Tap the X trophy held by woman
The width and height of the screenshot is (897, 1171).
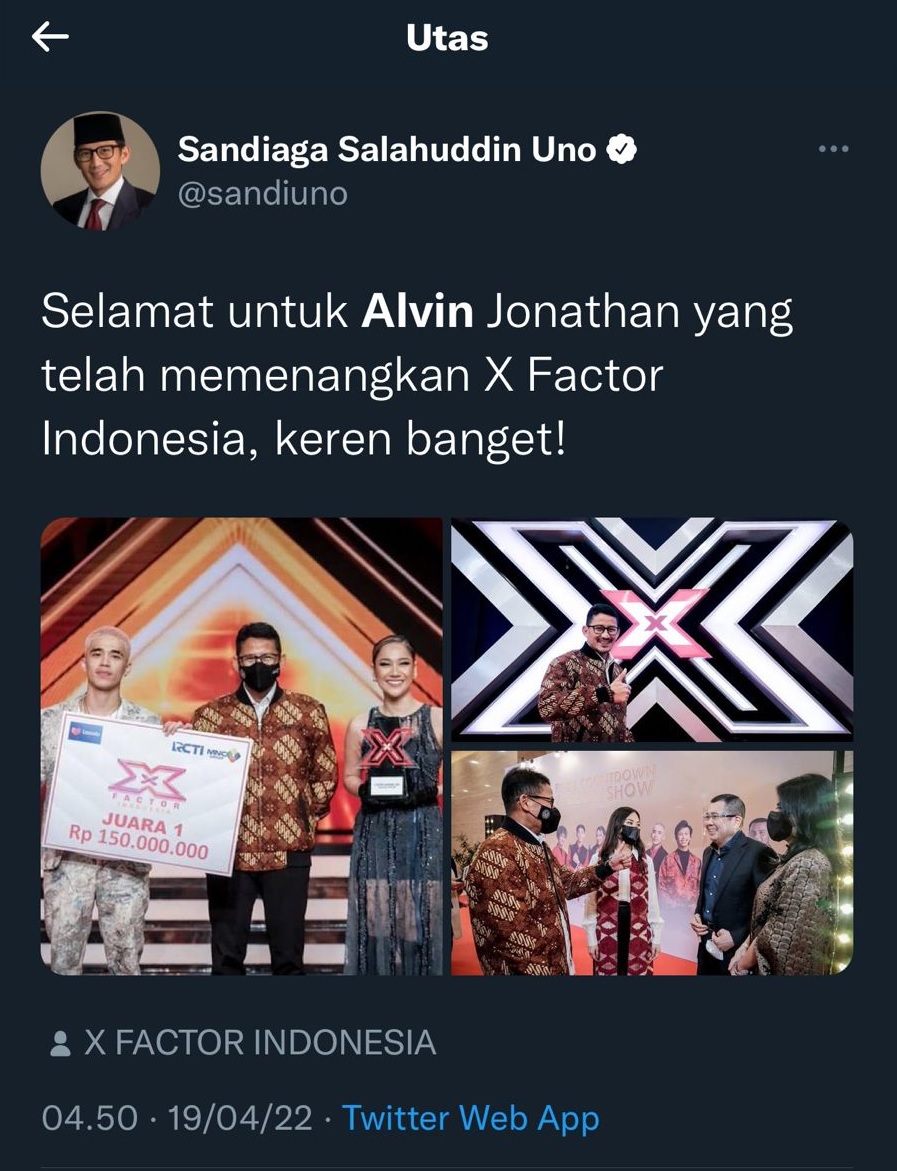click(386, 763)
